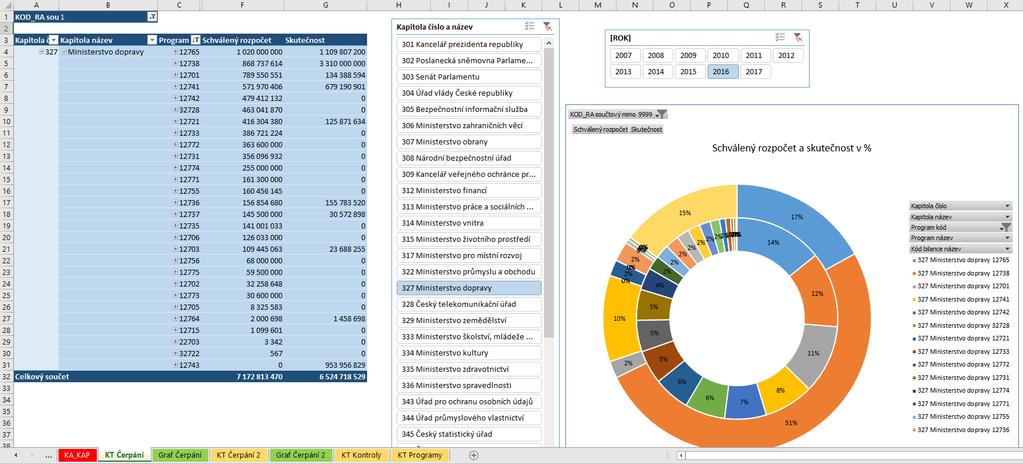Select year 2012 in ROK slicer
This screenshot has height=464, width=1023.
tap(787, 55)
